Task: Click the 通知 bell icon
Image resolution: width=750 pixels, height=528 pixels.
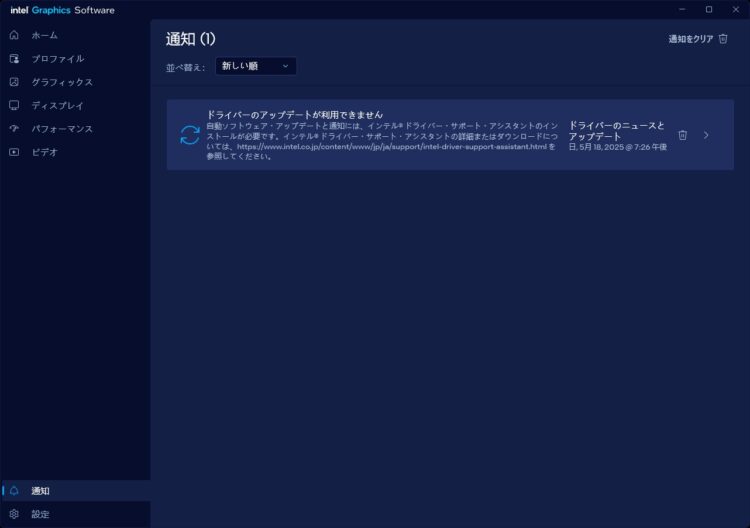Action: point(14,490)
